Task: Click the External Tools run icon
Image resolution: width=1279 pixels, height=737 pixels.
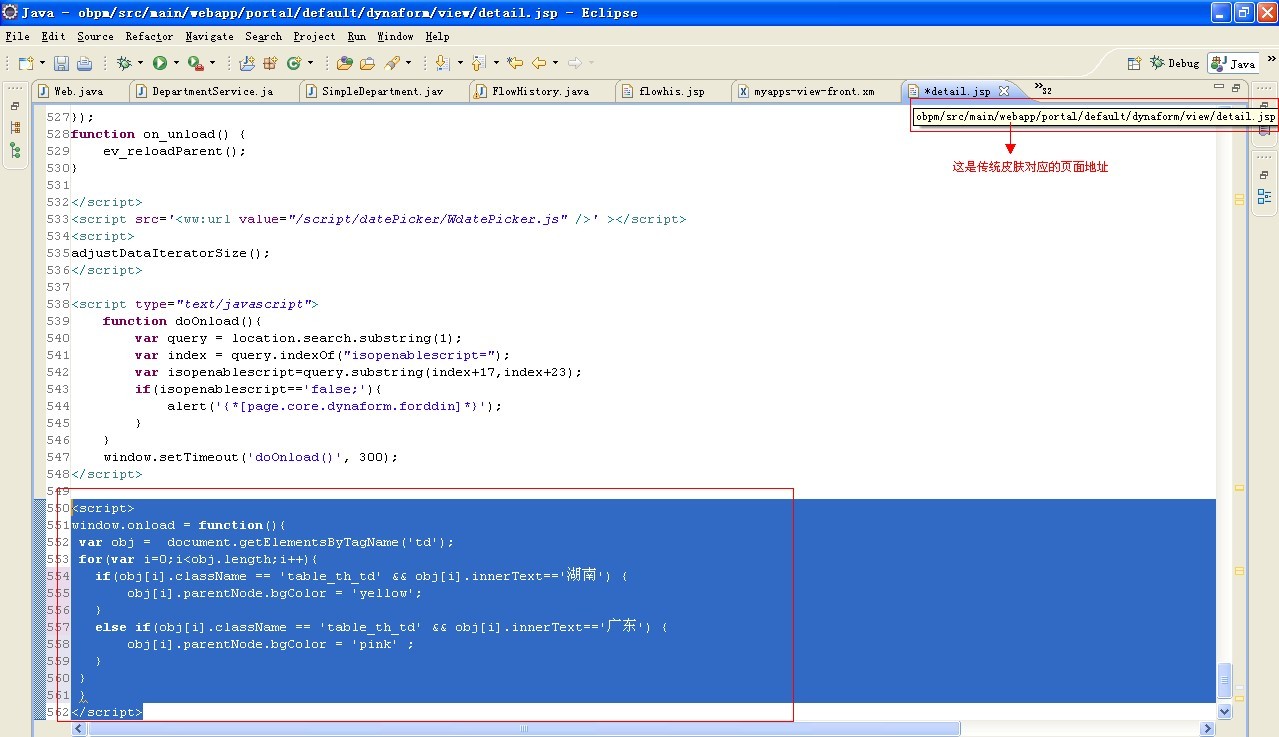Action: pyautogui.click(x=196, y=63)
